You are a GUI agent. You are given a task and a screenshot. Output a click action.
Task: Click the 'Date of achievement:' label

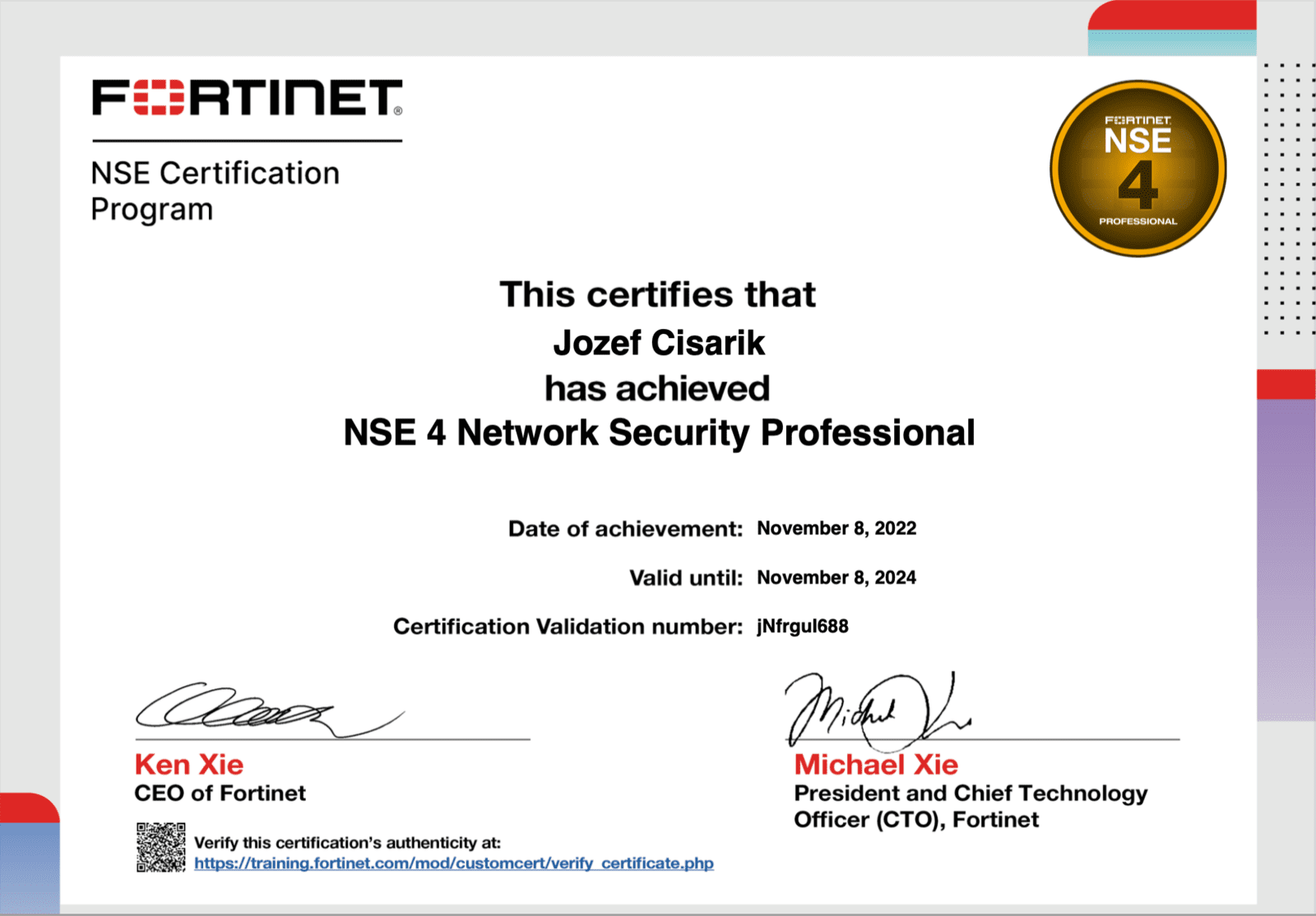[625, 529]
